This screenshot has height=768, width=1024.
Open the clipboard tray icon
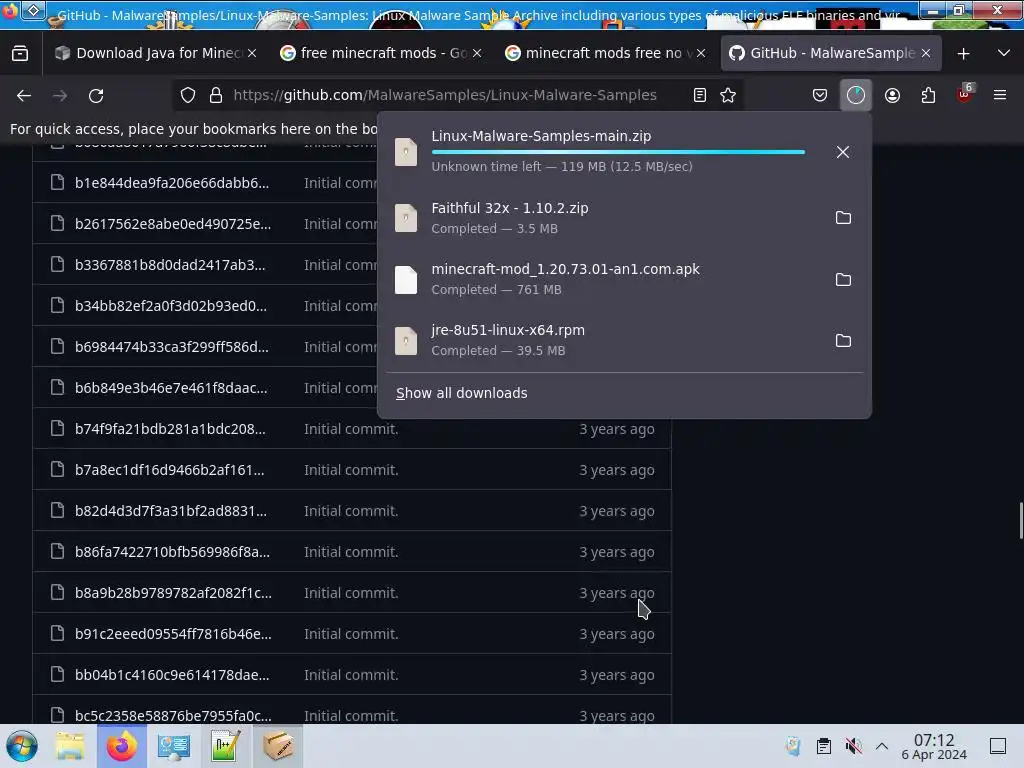824,746
